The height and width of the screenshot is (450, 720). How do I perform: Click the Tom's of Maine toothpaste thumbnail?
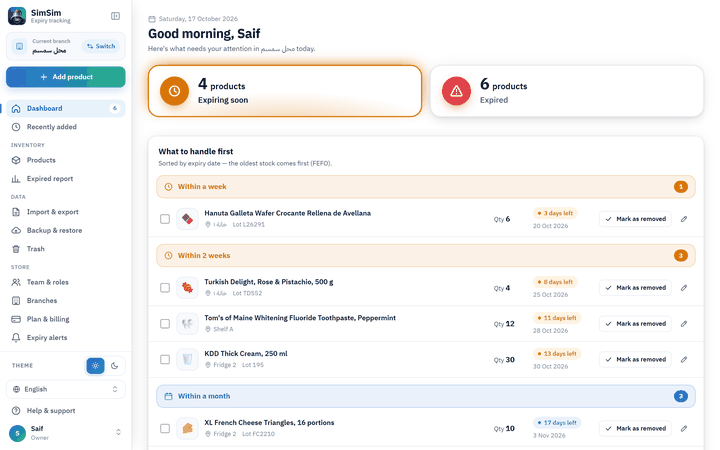[187, 324]
